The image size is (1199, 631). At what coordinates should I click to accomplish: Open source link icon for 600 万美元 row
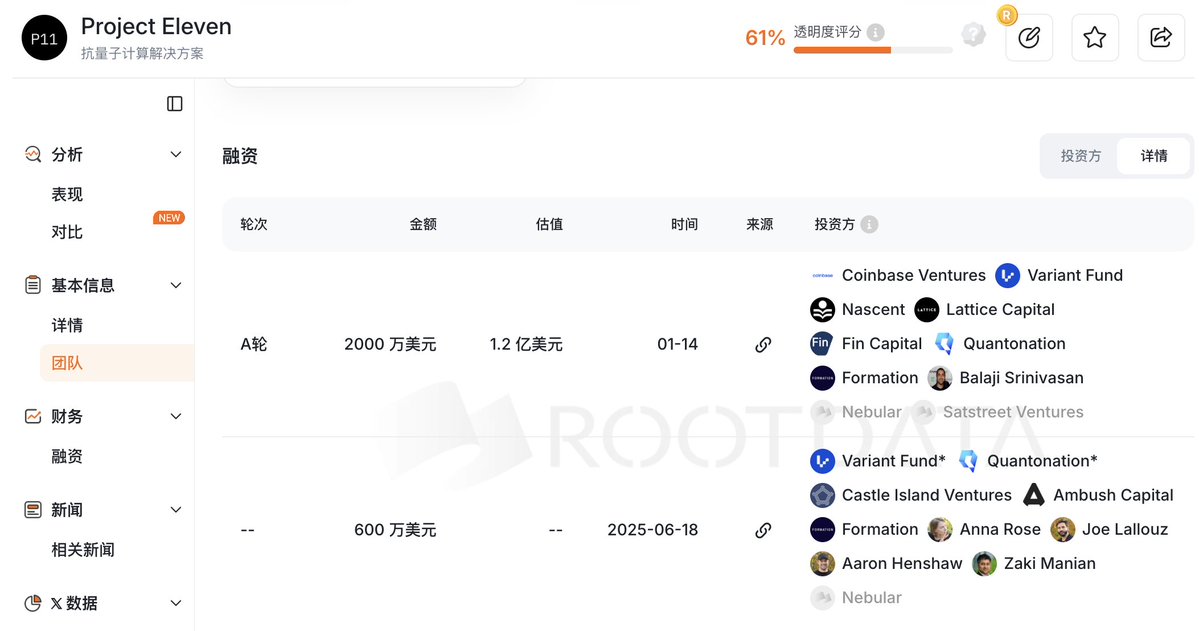(x=762, y=530)
